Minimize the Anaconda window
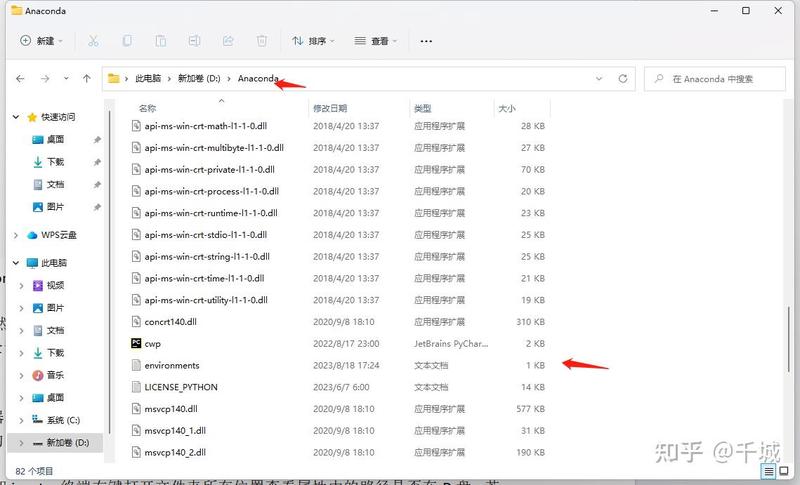 [x=714, y=11]
